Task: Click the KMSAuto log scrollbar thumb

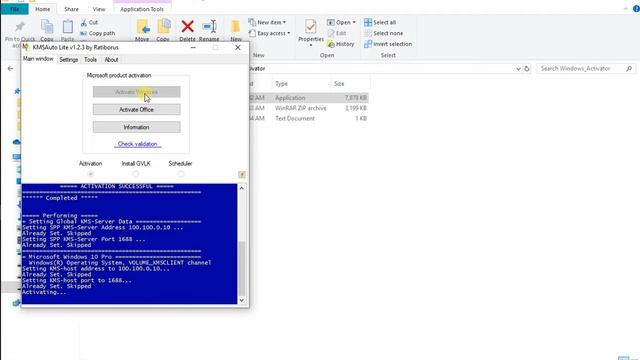Action: [242, 268]
